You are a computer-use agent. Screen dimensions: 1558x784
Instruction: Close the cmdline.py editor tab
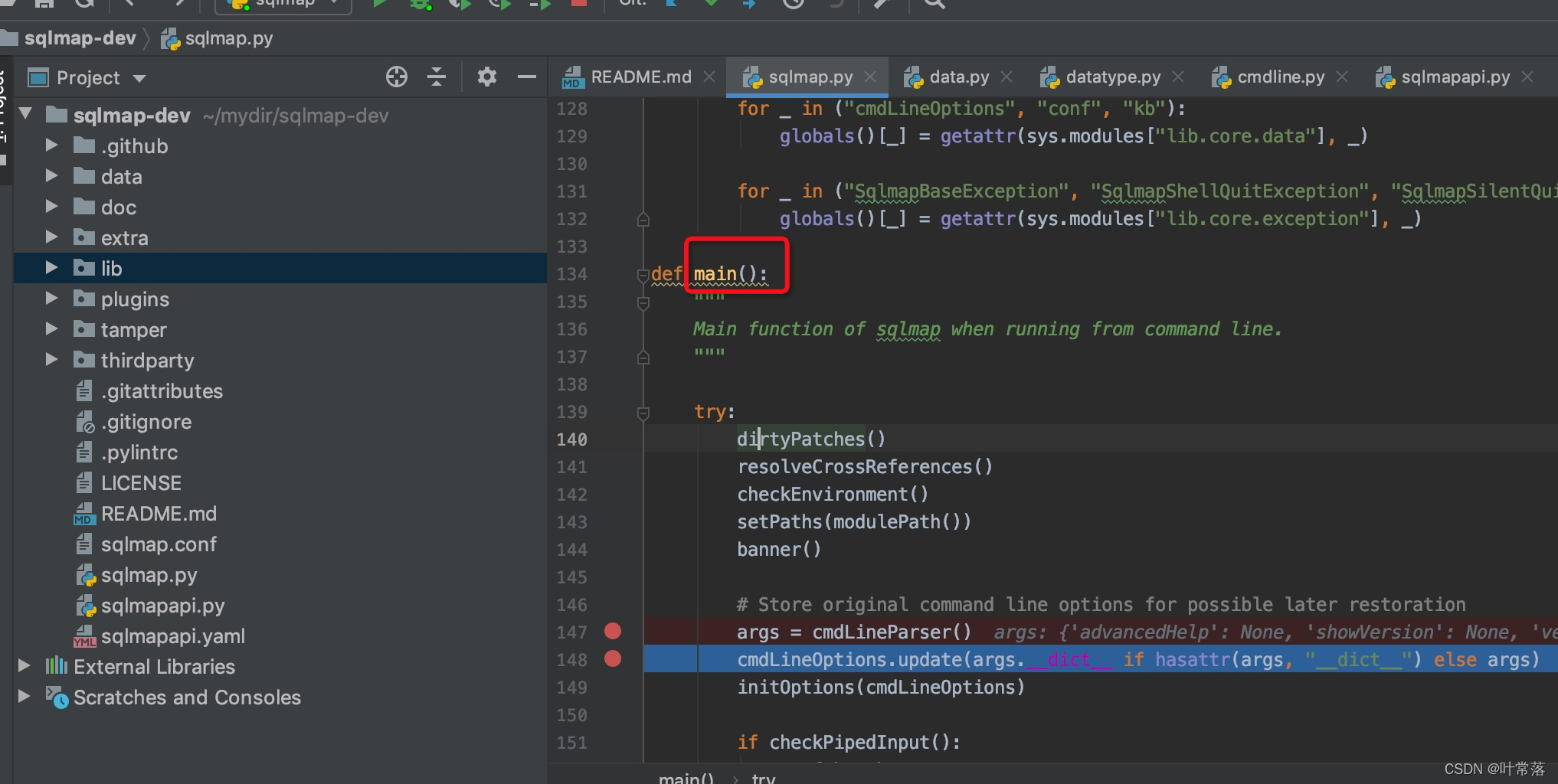click(x=1342, y=77)
